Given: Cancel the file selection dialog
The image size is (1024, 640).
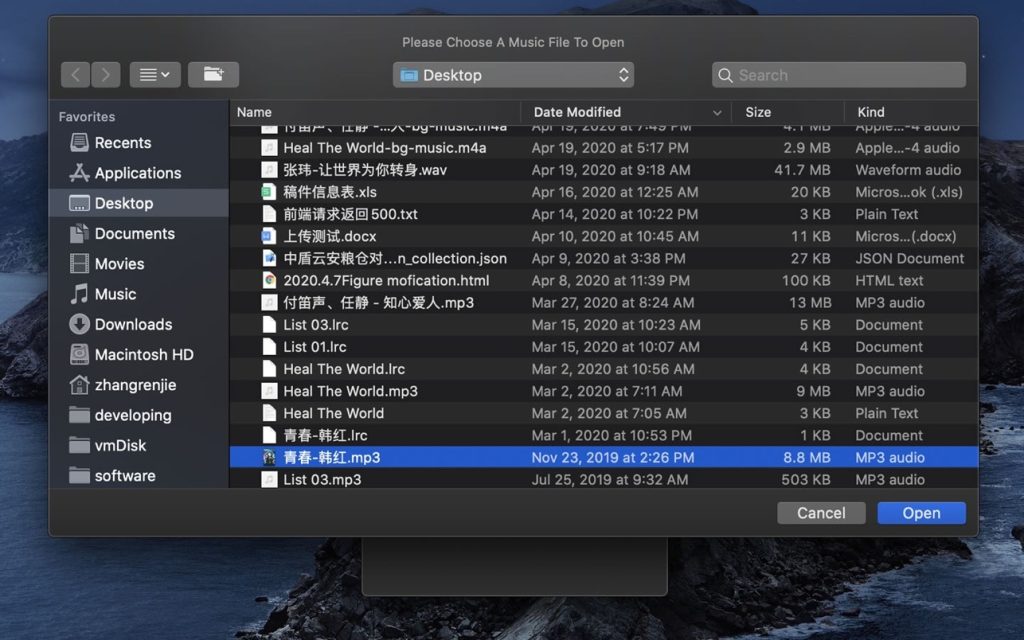Looking at the screenshot, I should pyautogui.click(x=821, y=513).
